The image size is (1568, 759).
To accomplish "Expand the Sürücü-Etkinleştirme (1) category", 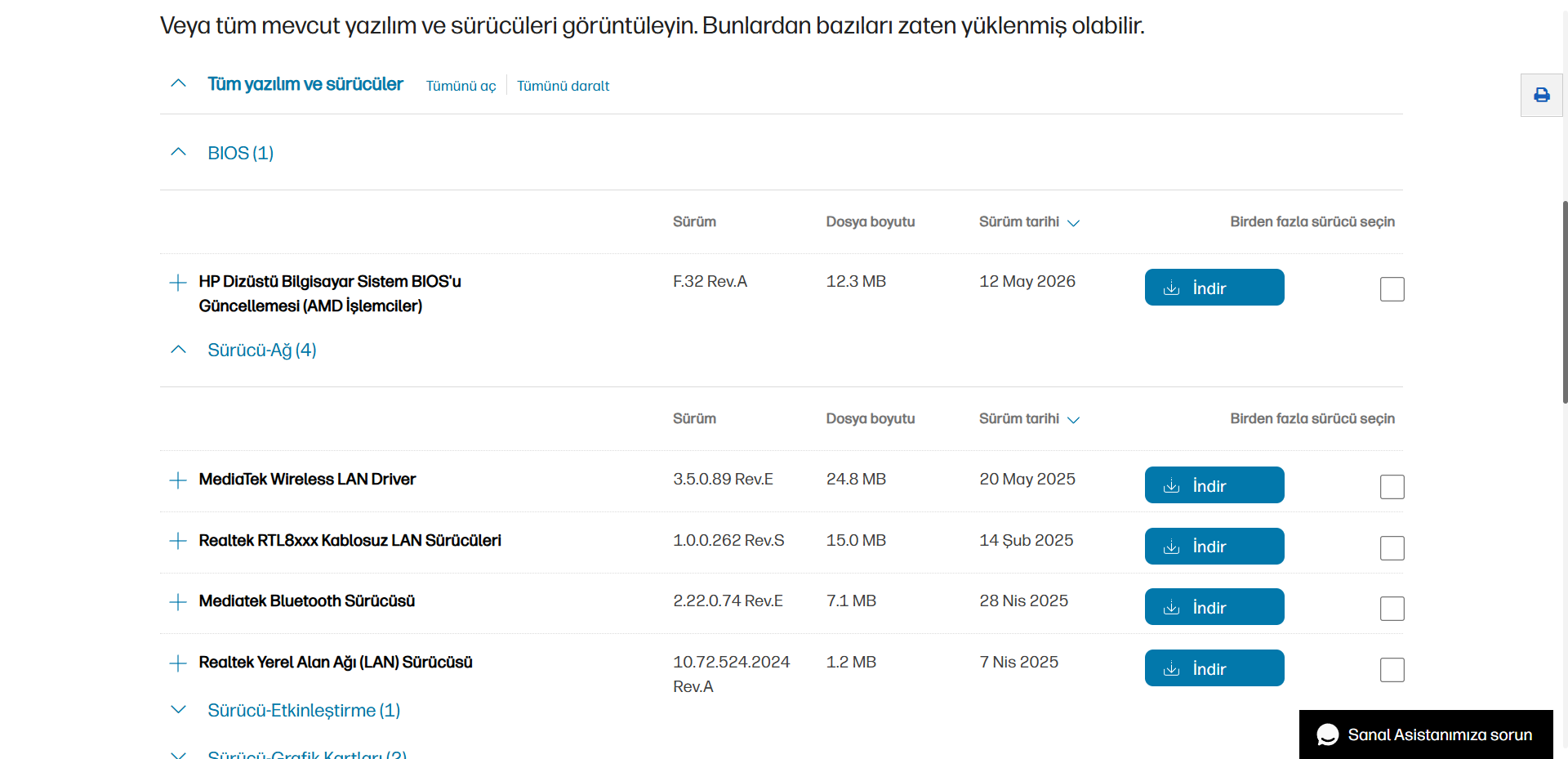I will point(178,709).
